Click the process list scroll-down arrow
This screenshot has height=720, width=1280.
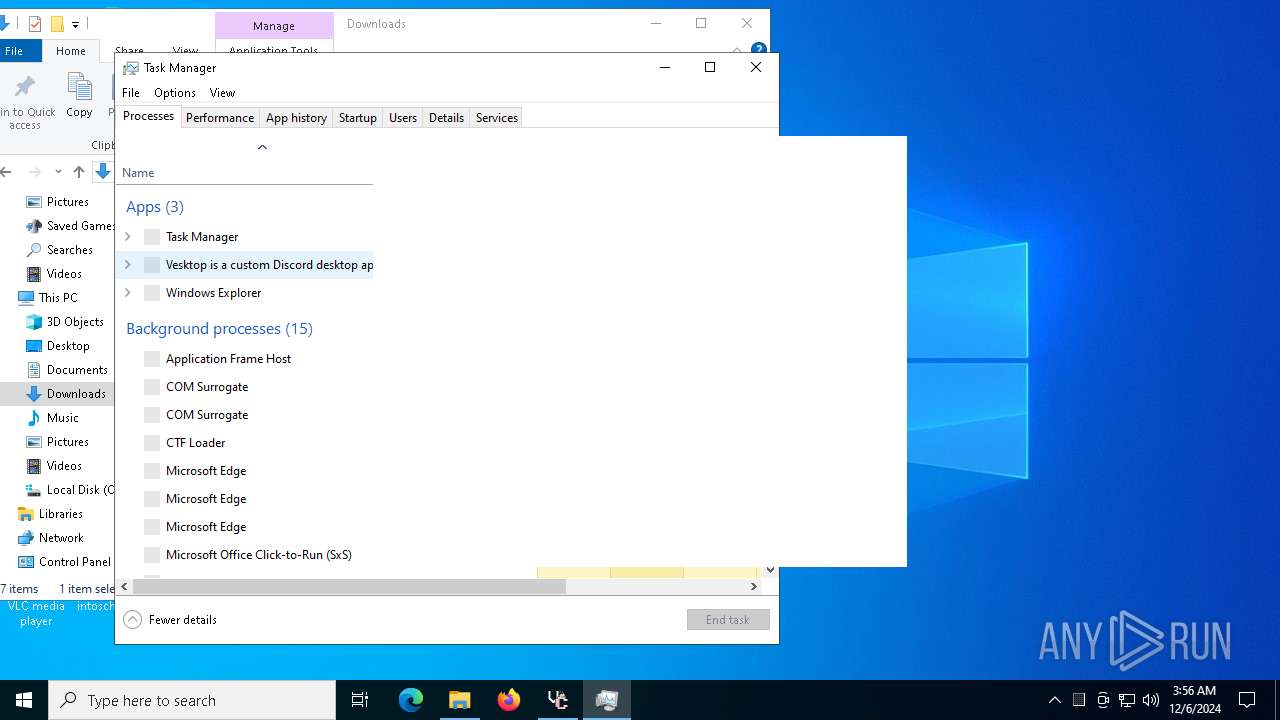(x=770, y=570)
